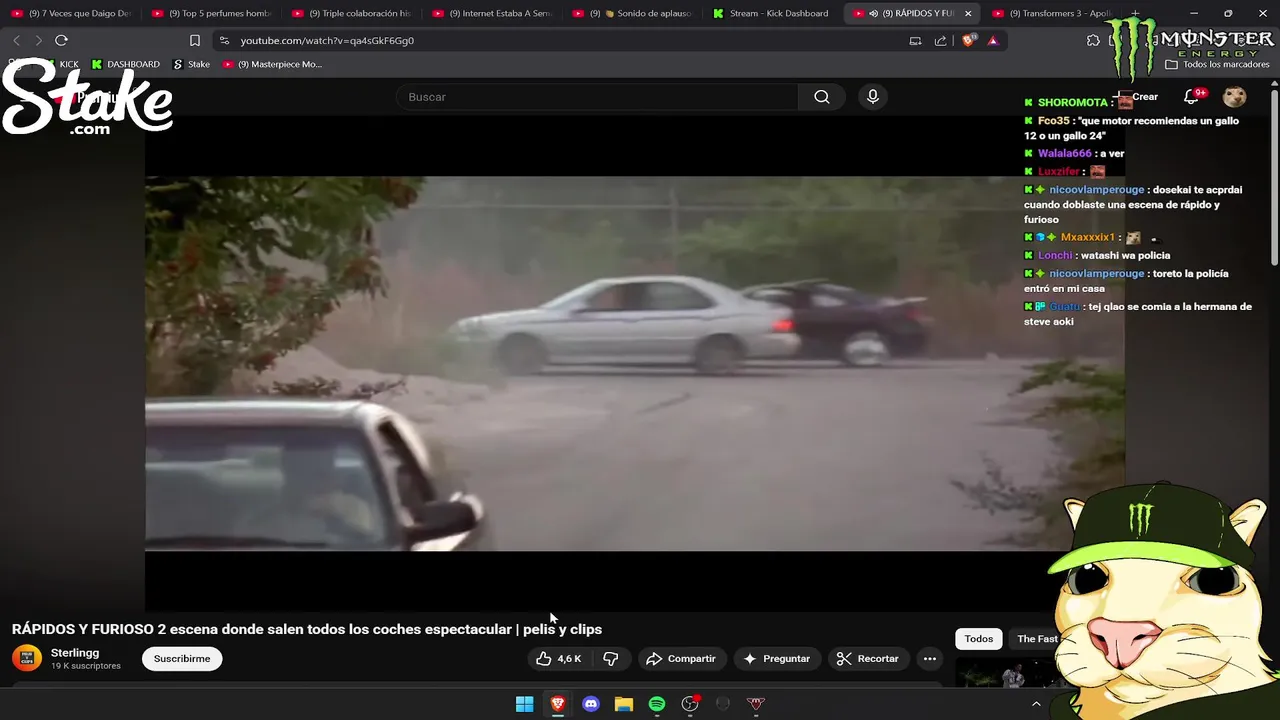
Task: Click 'Walala666' chat username
Action: pyautogui.click(x=1065, y=153)
